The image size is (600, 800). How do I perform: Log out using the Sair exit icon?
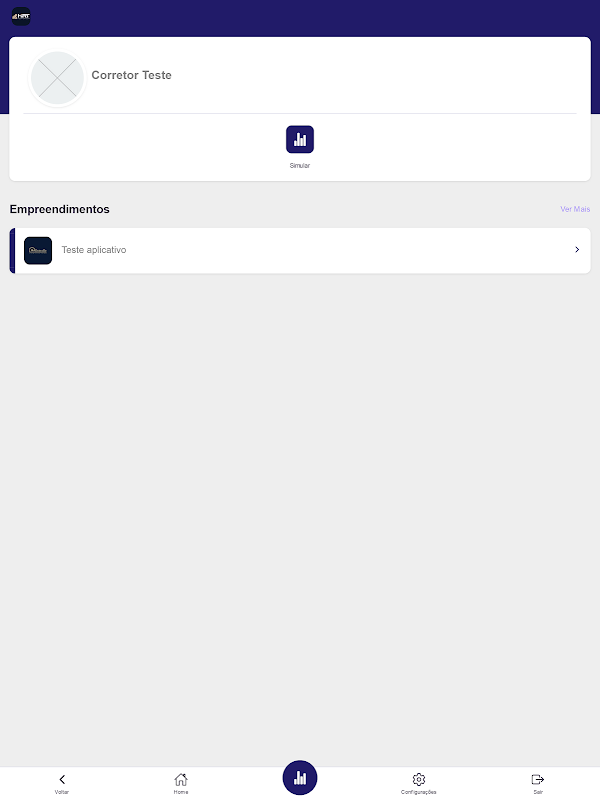tap(538, 779)
